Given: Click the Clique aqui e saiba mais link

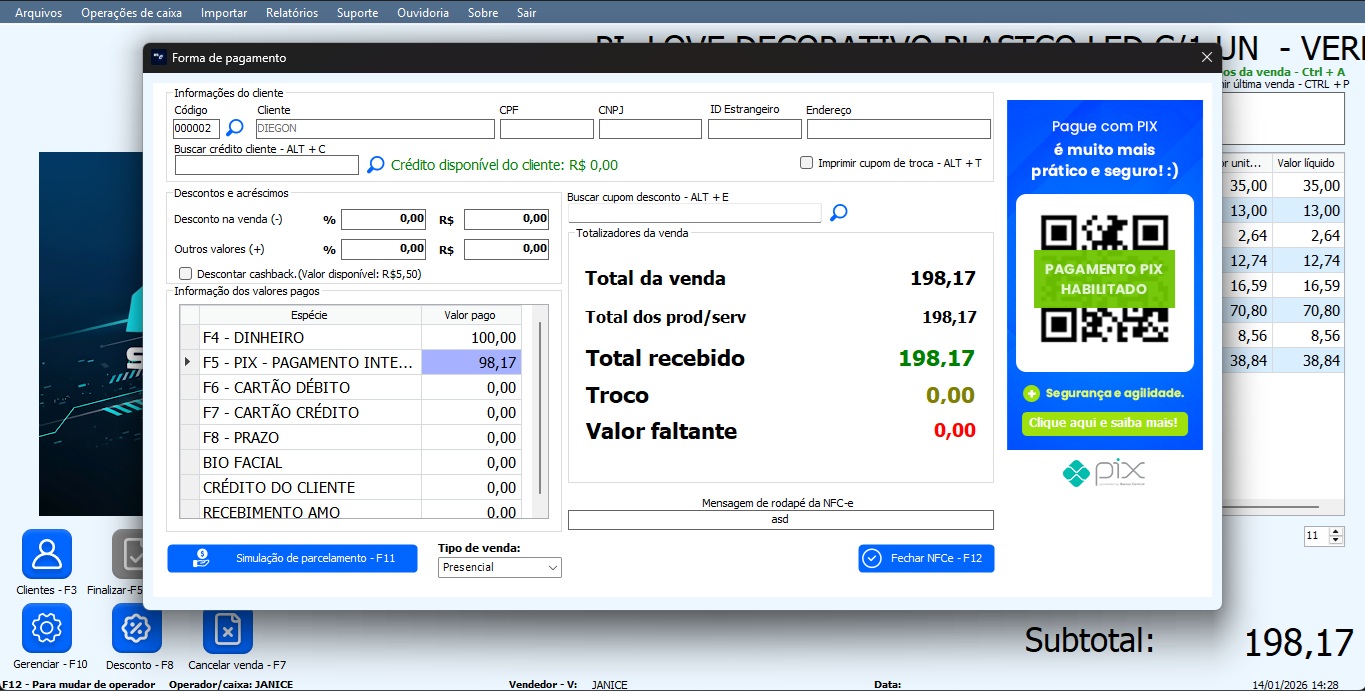Looking at the screenshot, I should coord(1104,423).
